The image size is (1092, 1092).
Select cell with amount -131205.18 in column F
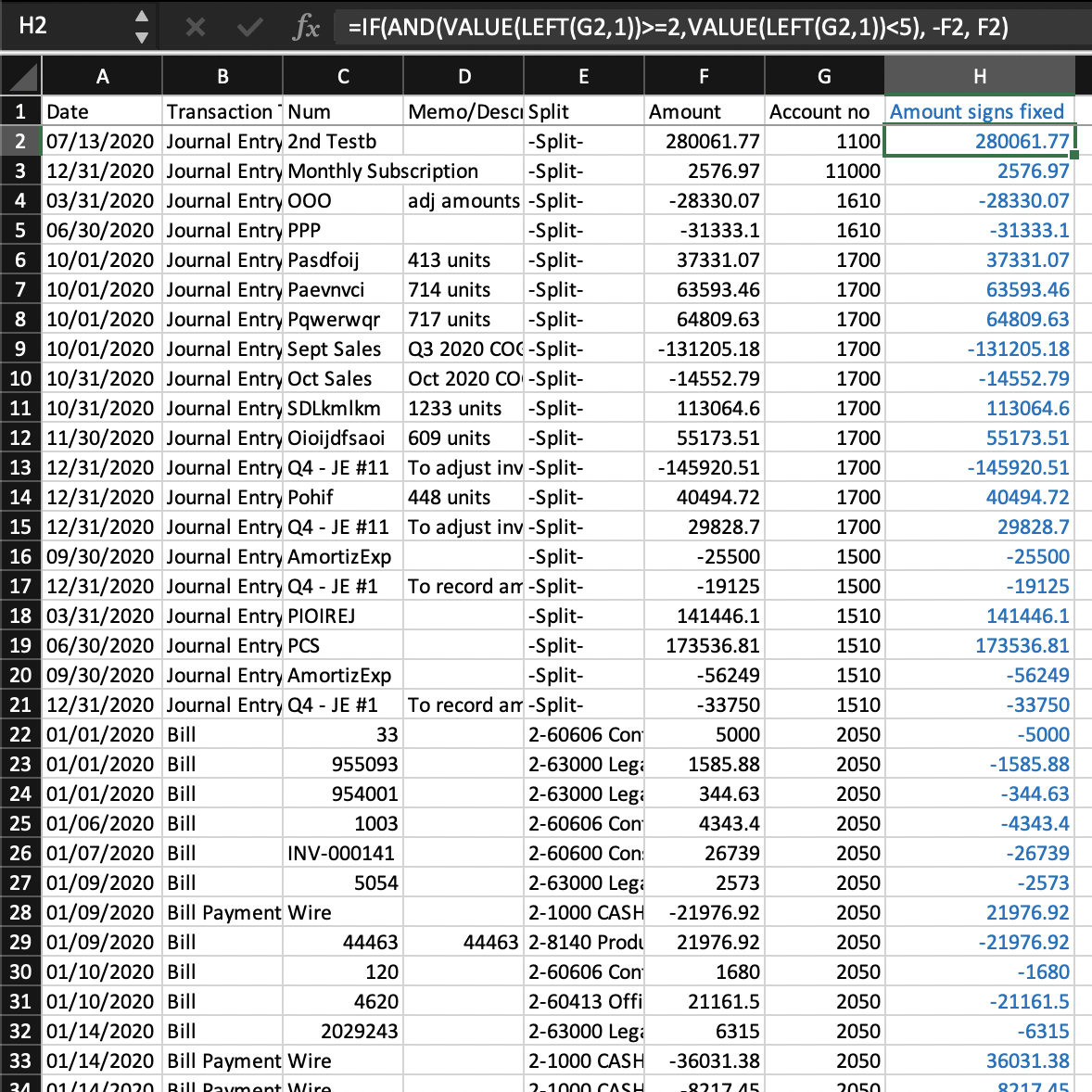coord(705,349)
